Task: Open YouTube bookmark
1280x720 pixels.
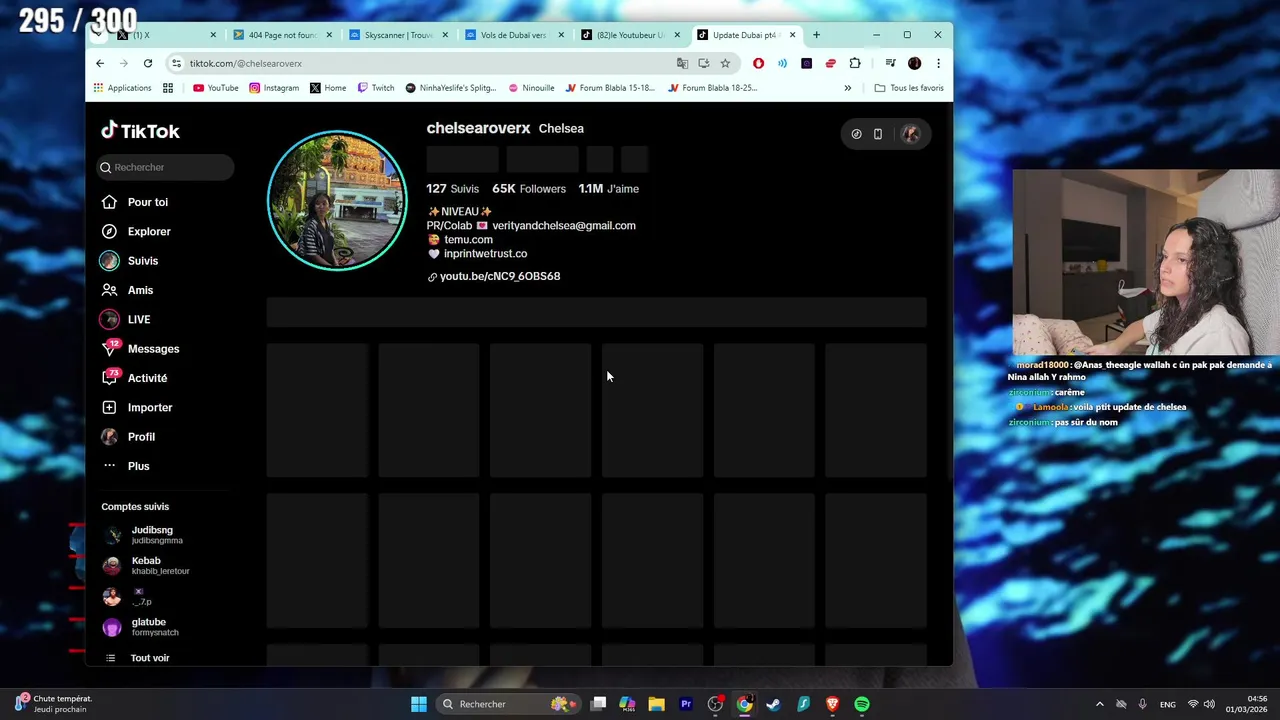Action: 216,88
